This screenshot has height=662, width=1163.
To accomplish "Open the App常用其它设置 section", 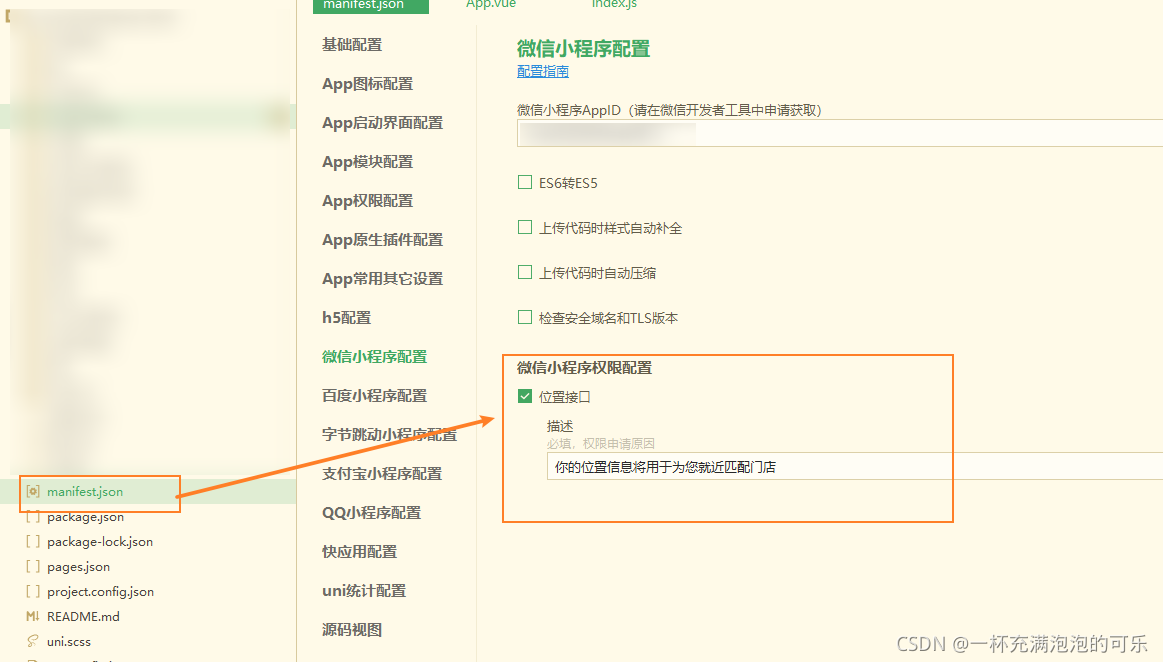I will [383, 279].
